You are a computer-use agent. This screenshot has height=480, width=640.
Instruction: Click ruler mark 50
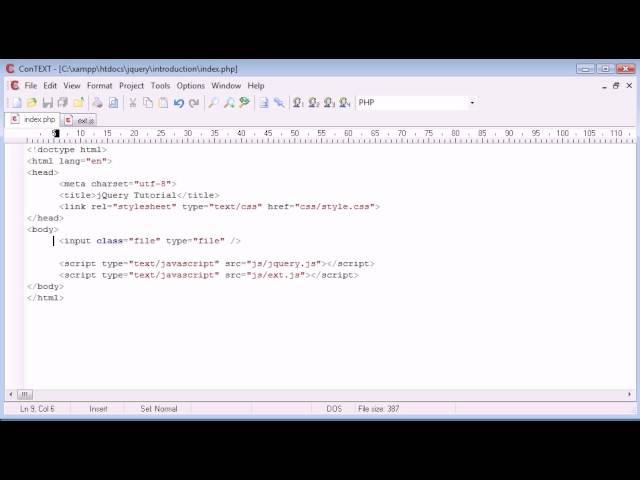coord(295,133)
